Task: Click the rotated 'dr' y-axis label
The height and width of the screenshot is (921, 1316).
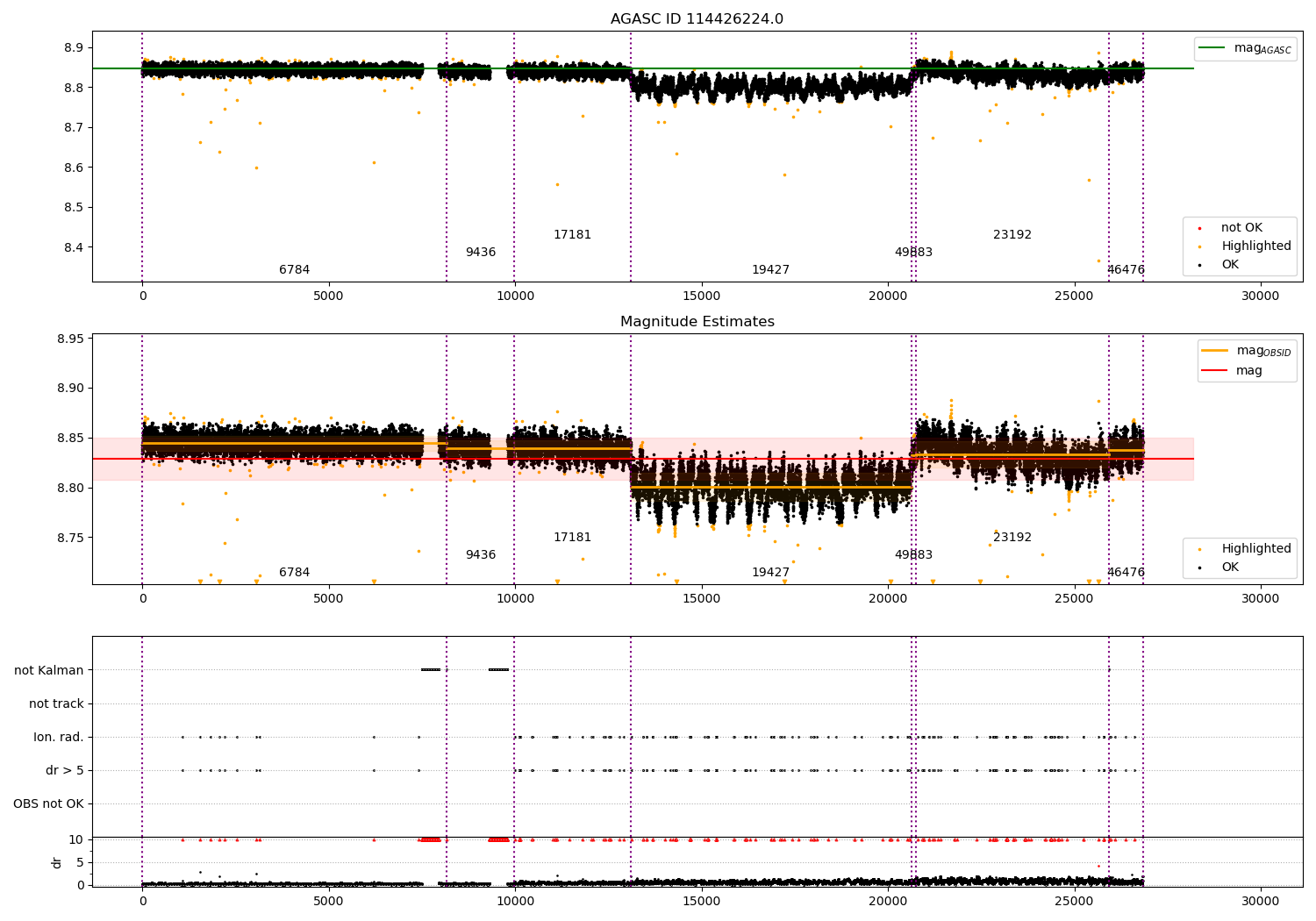Action: 57,862
